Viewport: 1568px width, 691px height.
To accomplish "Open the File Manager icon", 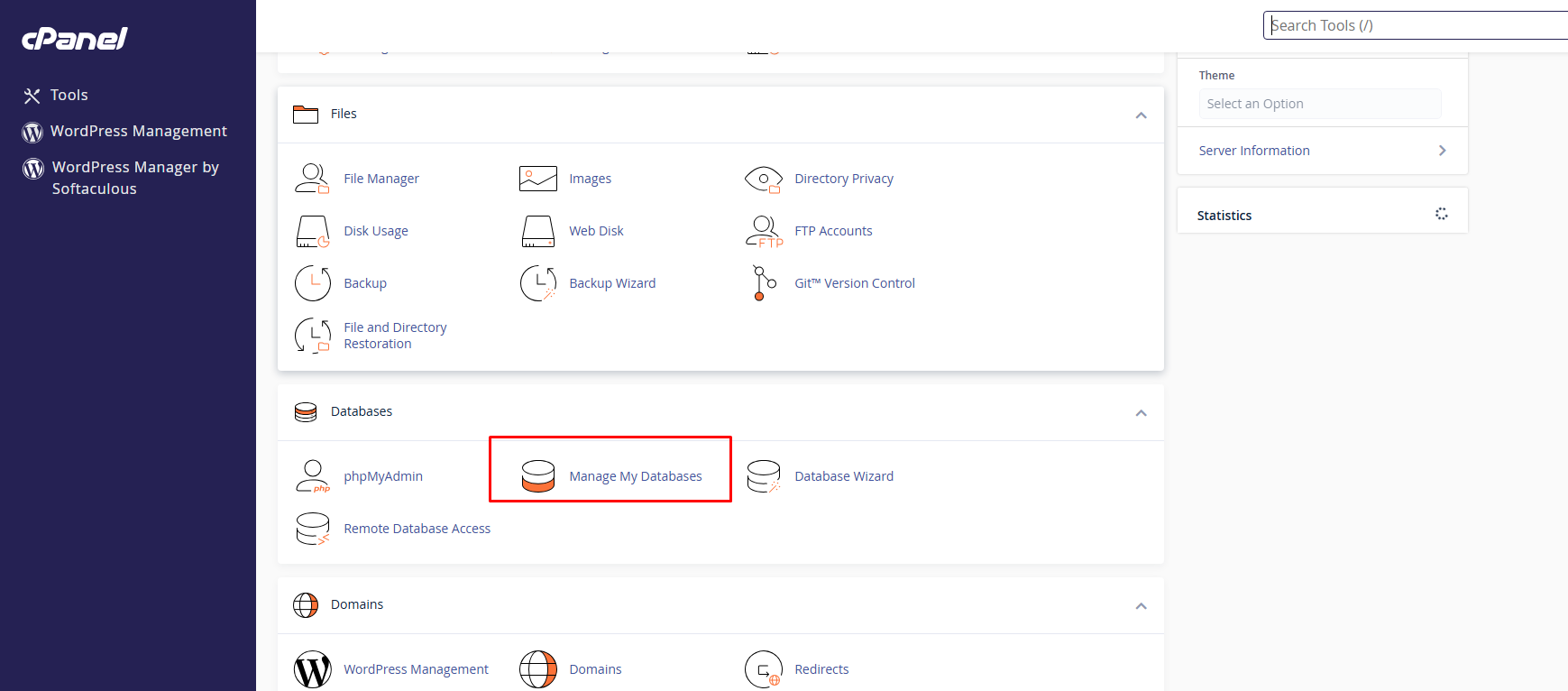I will (x=312, y=179).
